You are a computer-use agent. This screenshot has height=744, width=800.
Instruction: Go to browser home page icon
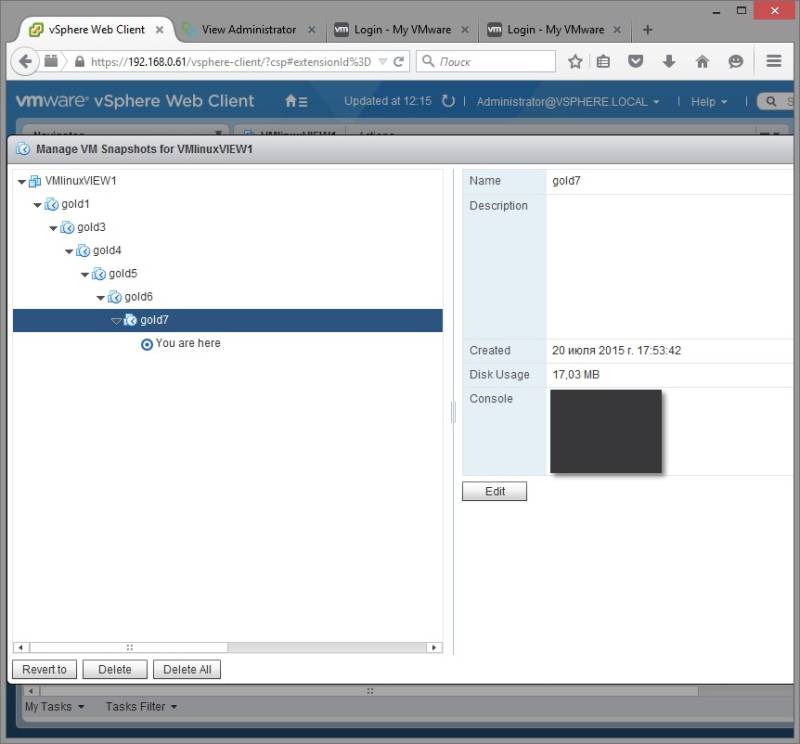pos(703,62)
